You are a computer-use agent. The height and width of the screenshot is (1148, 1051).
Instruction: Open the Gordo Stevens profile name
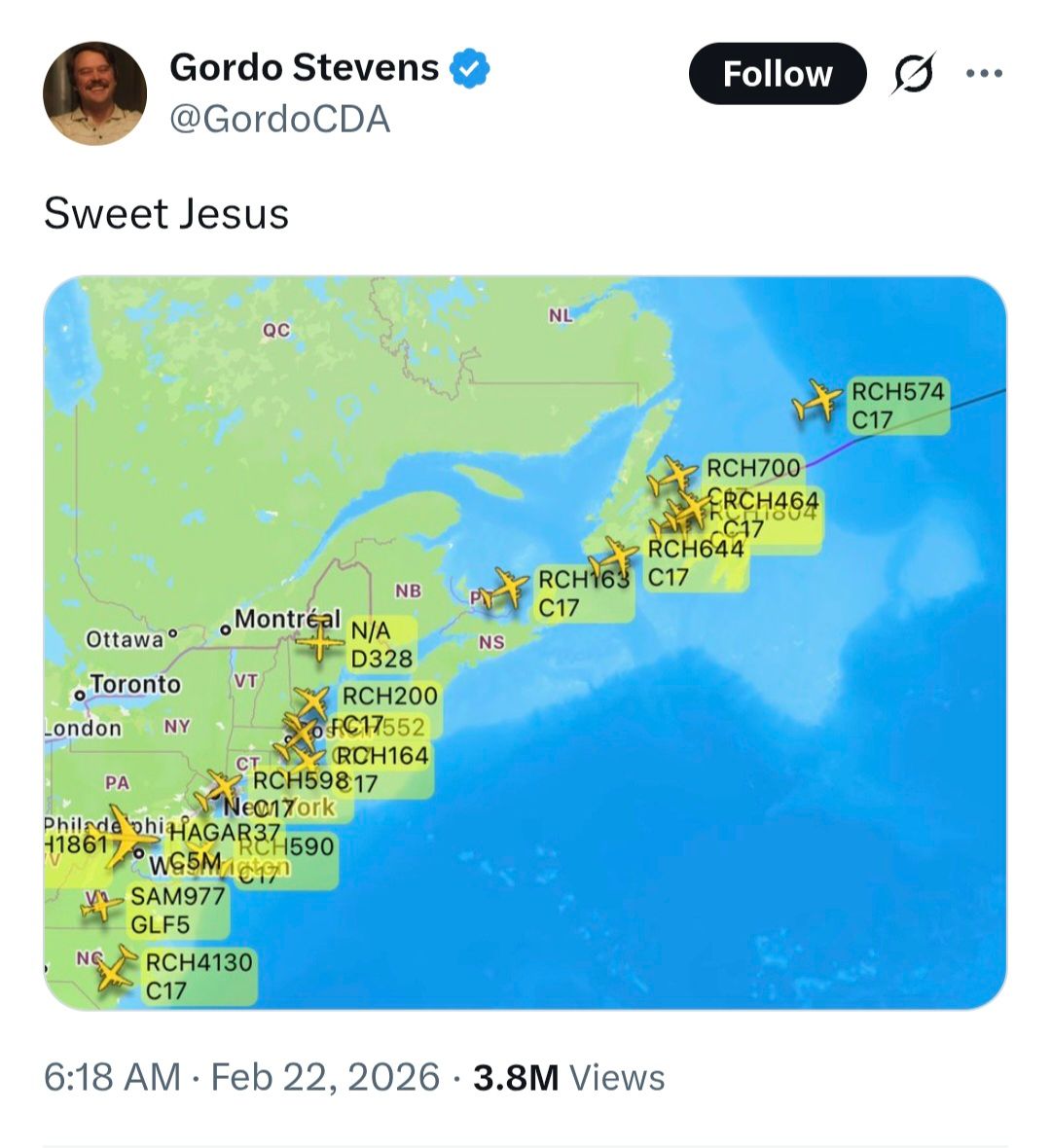[304, 67]
